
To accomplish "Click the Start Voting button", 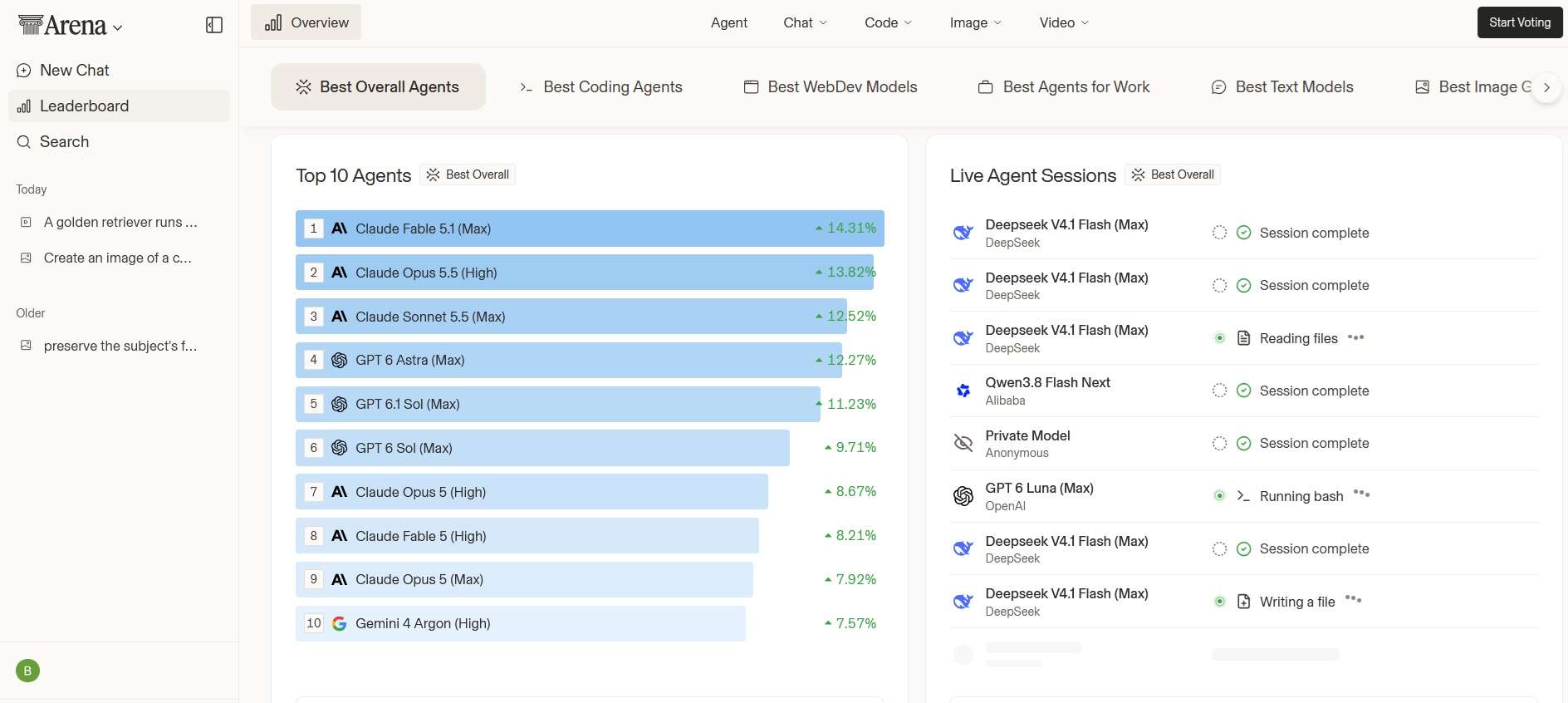I will click(1520, 22).
